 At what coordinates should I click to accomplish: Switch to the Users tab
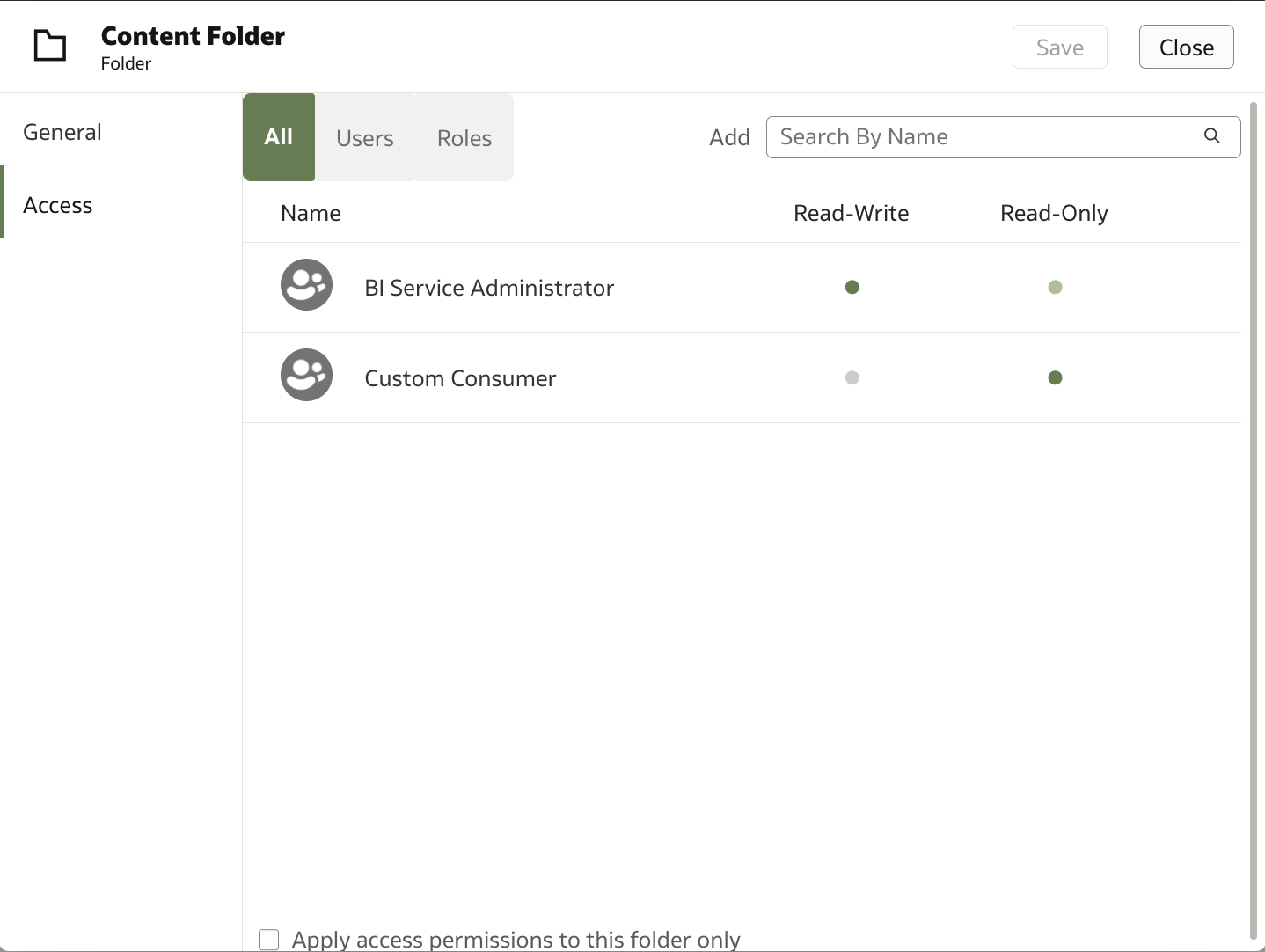pos(364,137)
